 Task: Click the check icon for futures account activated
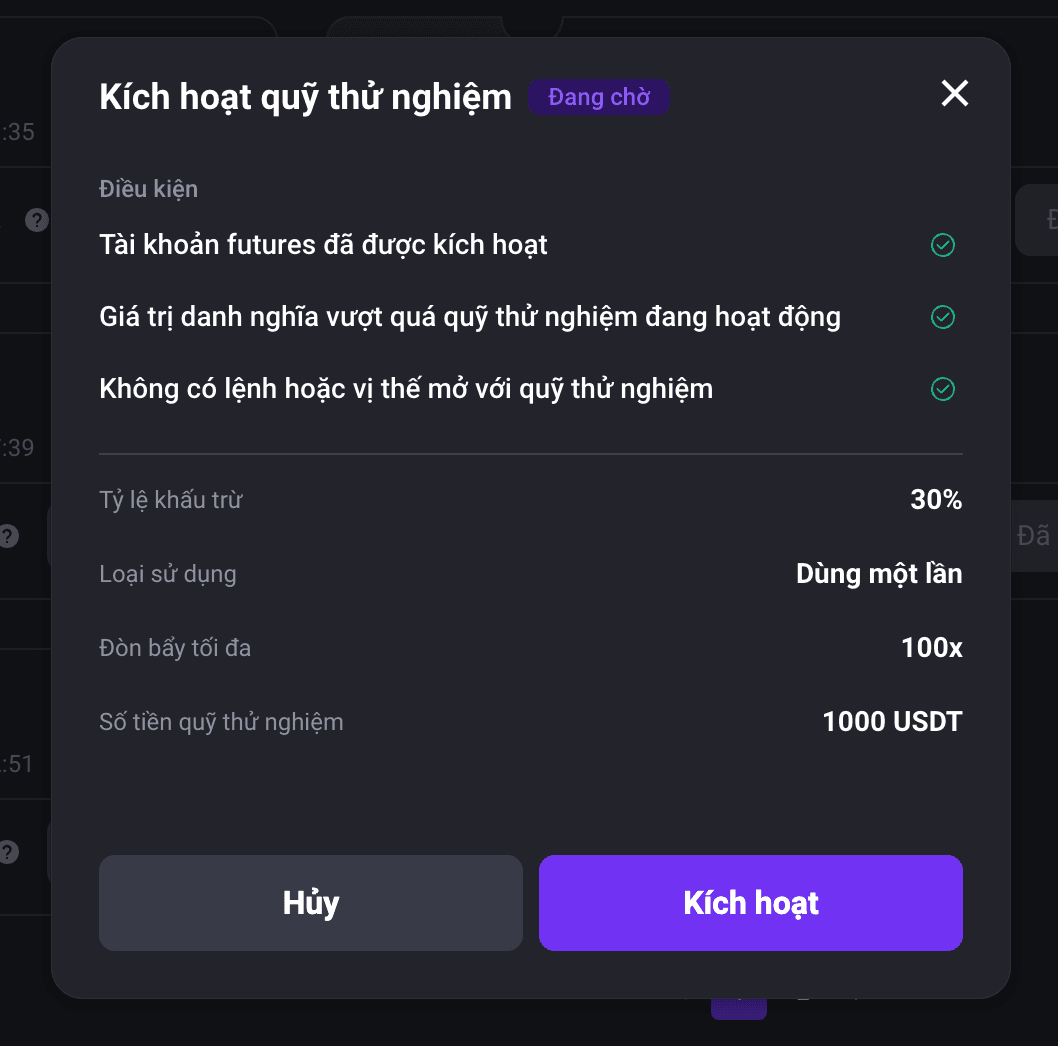[943, 245]
